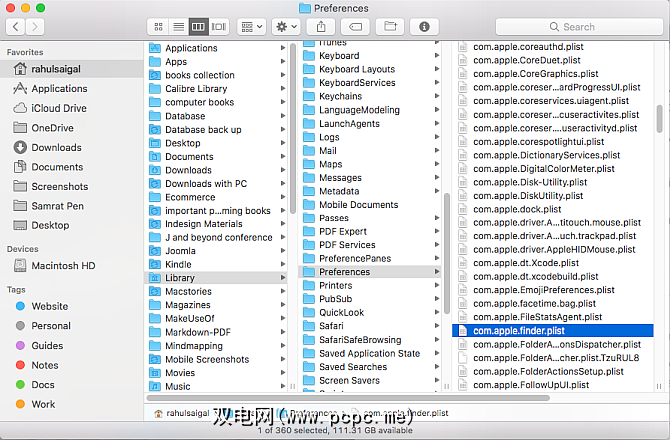Expand the Kindle folder arrow
The width and height of the screenshot is (670, 440).
(x=282, y=264)
